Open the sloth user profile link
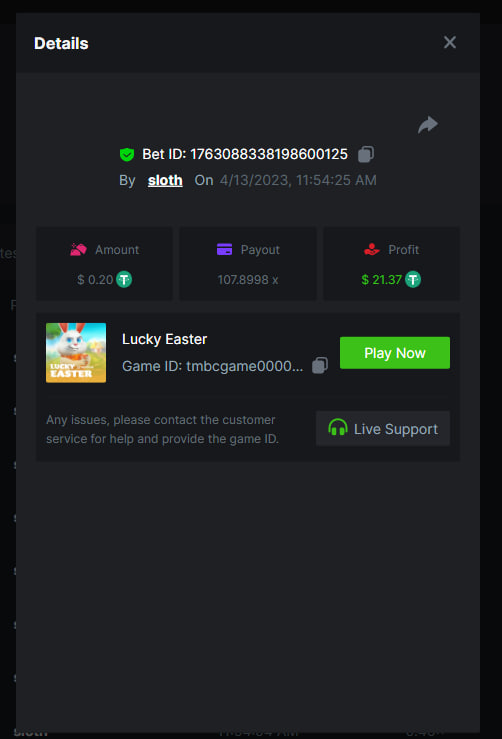 coord(165,180)
